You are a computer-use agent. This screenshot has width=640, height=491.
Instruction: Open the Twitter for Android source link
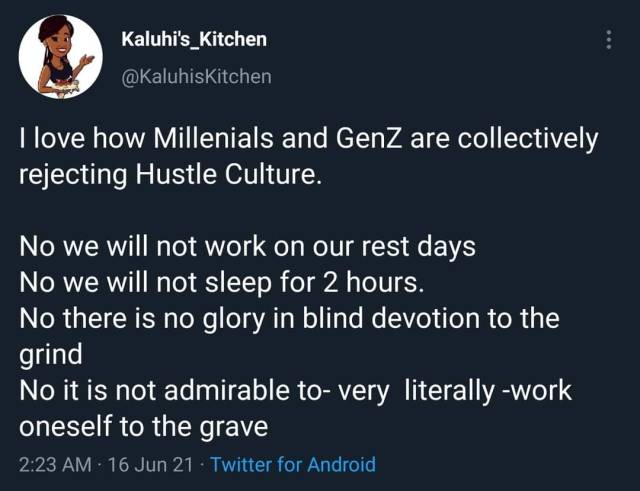coord(293,464)
